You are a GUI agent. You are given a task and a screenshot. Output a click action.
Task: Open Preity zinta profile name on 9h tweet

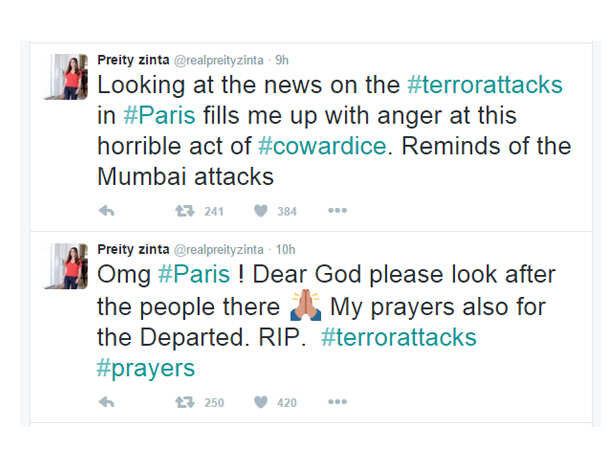coord(133,60)
